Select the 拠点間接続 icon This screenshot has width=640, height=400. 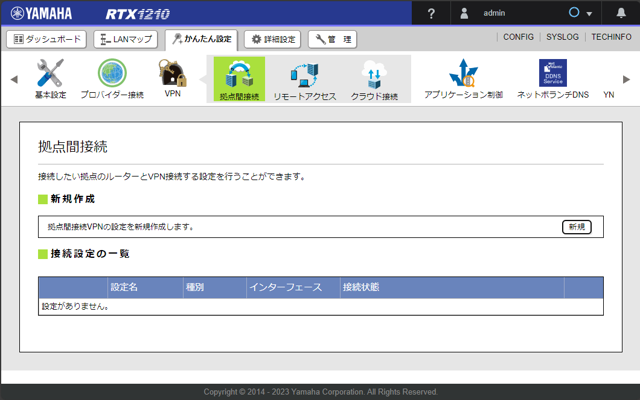(239, 79)
